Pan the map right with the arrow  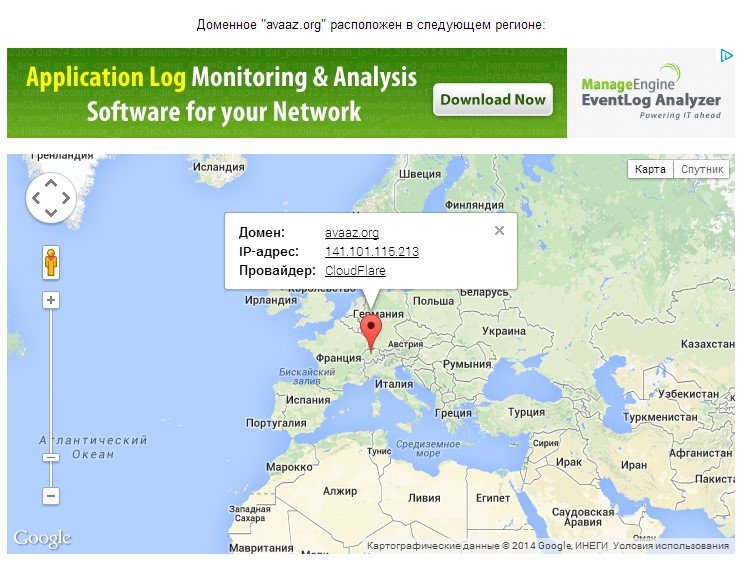[65, 198]
